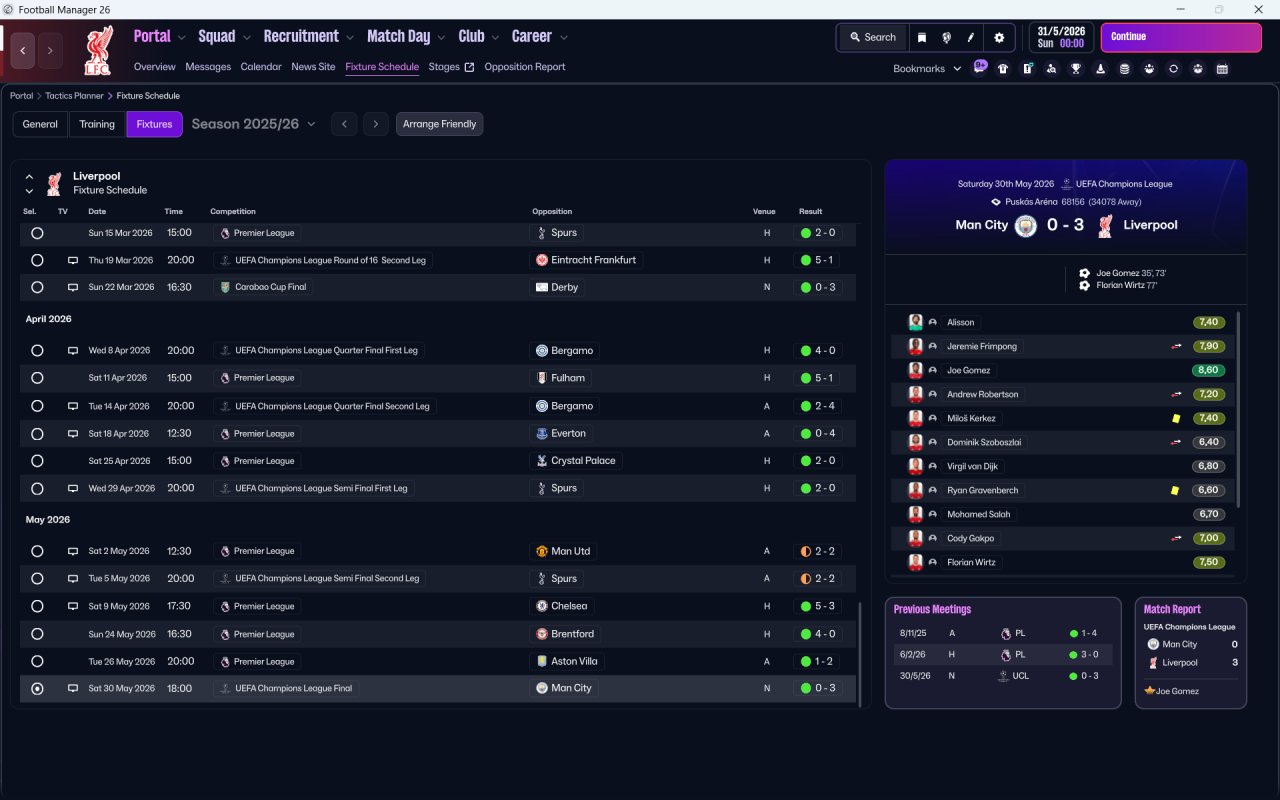Click the pencil edit icon in top bar
Image resolution: width=1280 pixels, height=800 pixels.
[x=970, y=37]
